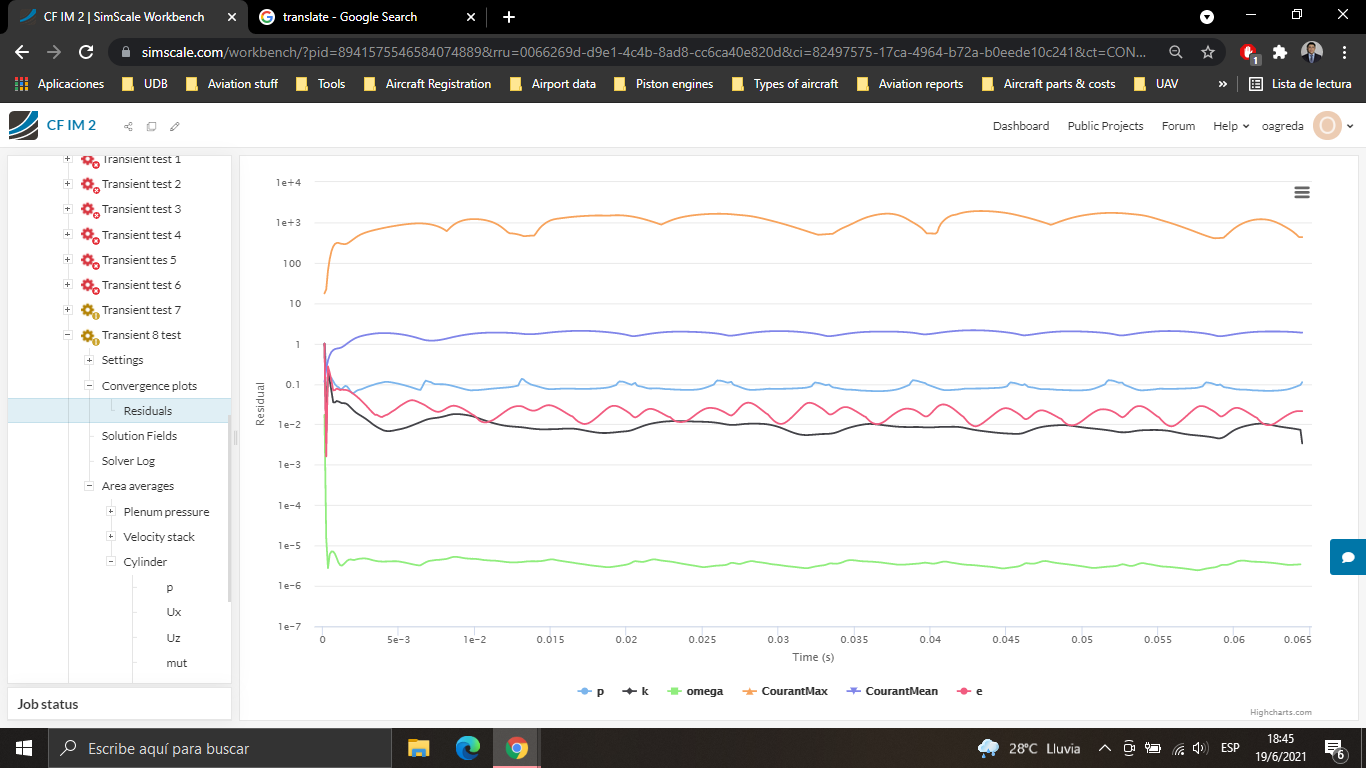
Task: Open the Aviation stuff bookmarks folder
Action: tap(232, 84)
